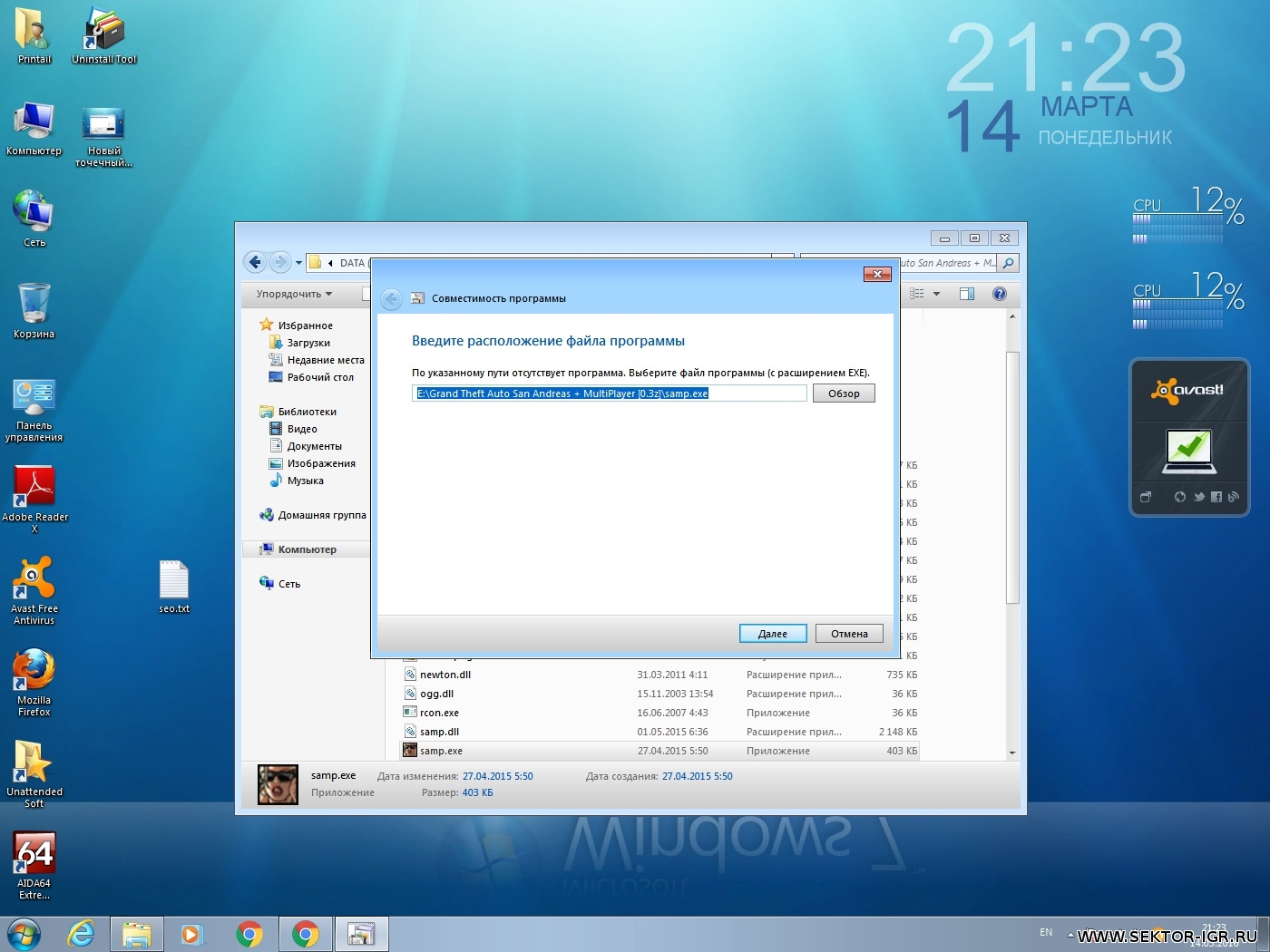Click the Обзор browse button

pyautogui.click(x=843, y=393)
